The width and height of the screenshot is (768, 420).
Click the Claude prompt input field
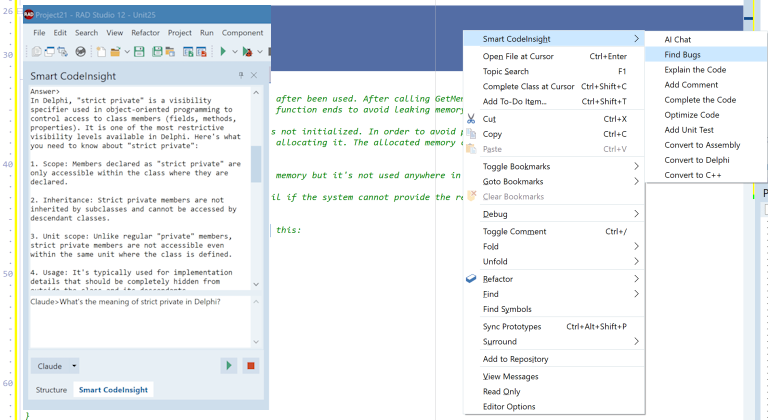(140, 321)
